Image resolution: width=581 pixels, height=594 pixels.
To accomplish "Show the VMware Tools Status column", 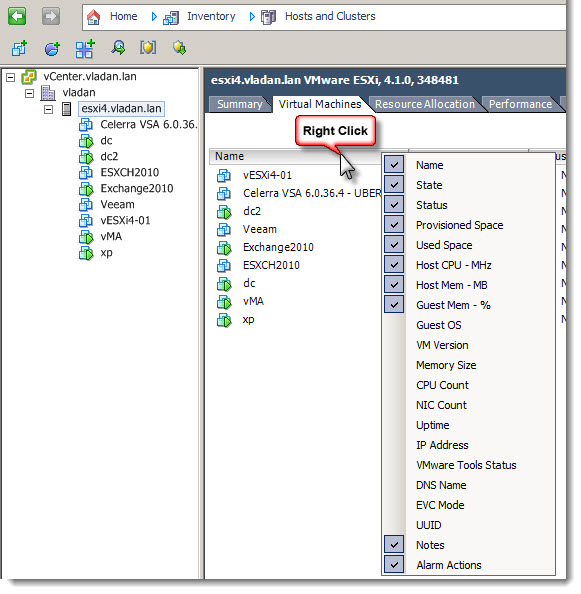I will pyautogui.click(x=466, y=465).
